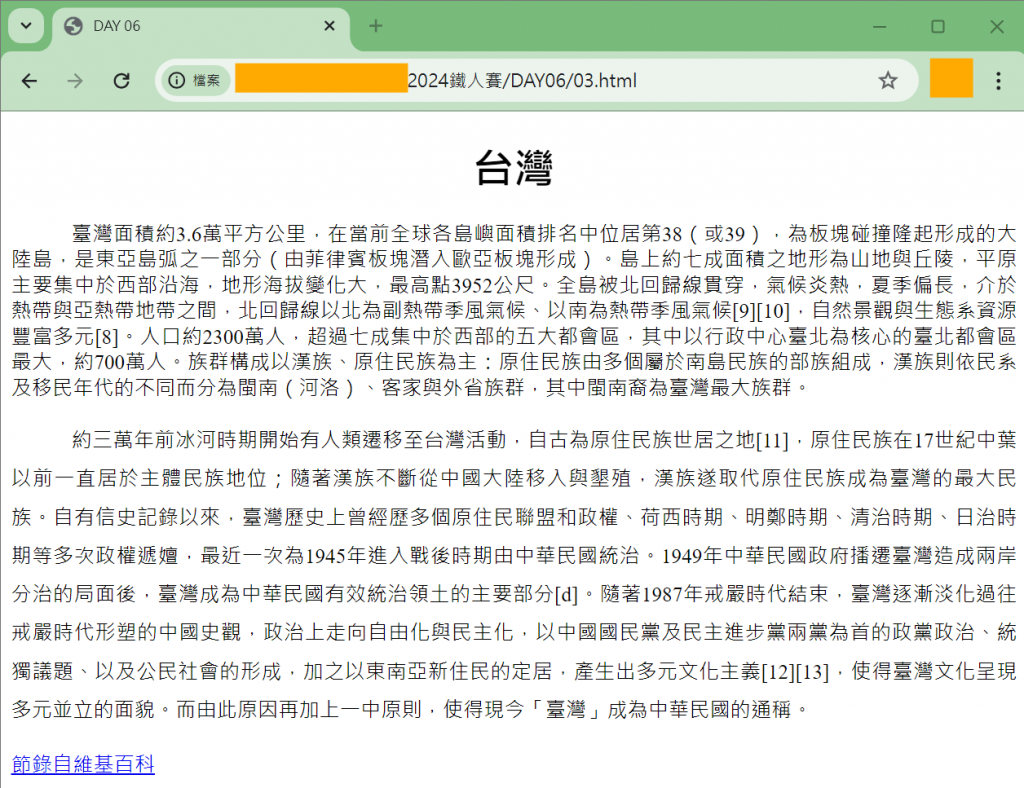Open the Chrome three-dot menu
Viewport: 1024px width, 788px height.
[x=998, y=80]
